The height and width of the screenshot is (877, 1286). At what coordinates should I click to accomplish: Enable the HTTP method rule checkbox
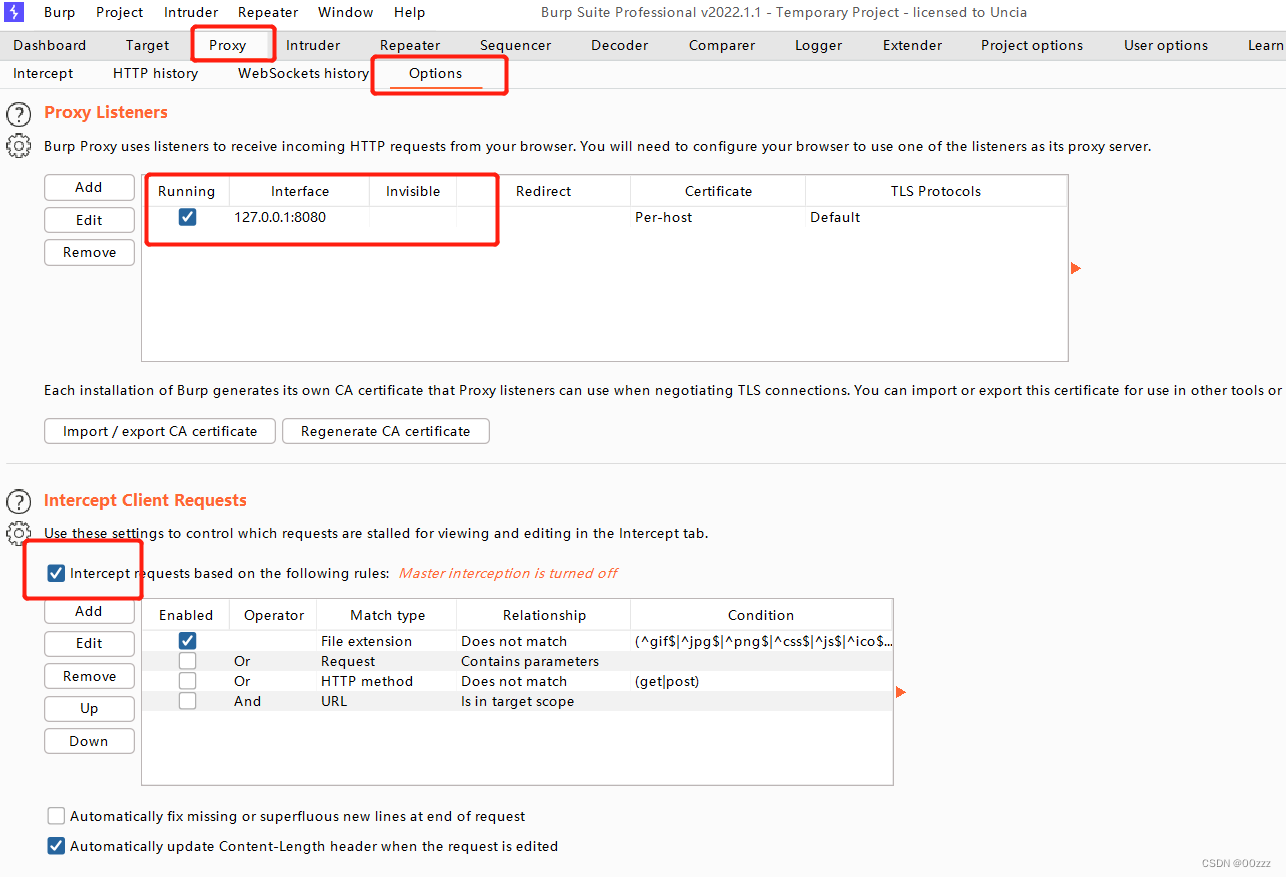(187, 681)
